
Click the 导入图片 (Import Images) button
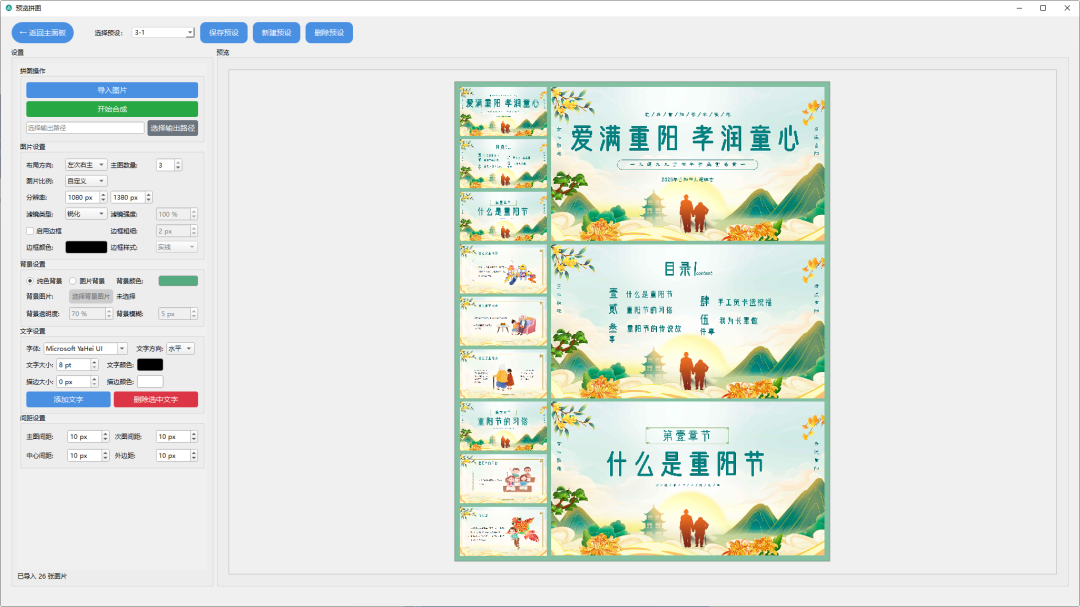pos(112,91)
